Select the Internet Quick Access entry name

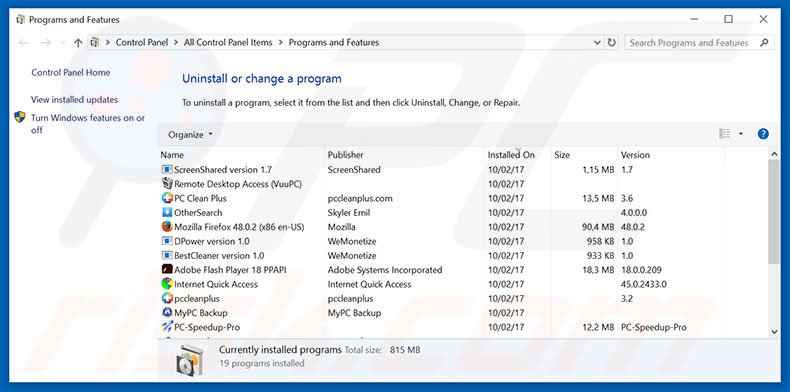216,284
